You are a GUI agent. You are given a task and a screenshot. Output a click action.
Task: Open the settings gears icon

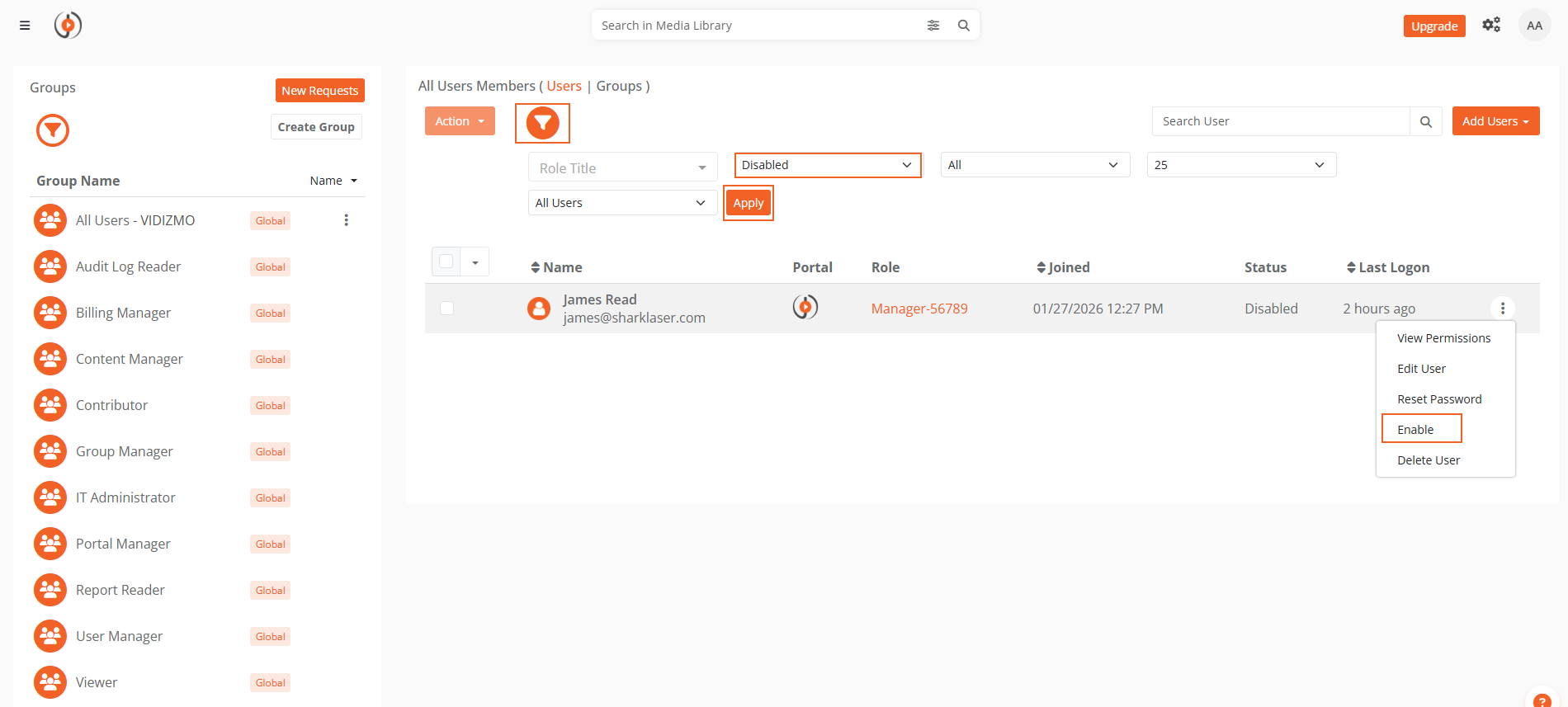pyautogui.click(x=1491, y=25)
